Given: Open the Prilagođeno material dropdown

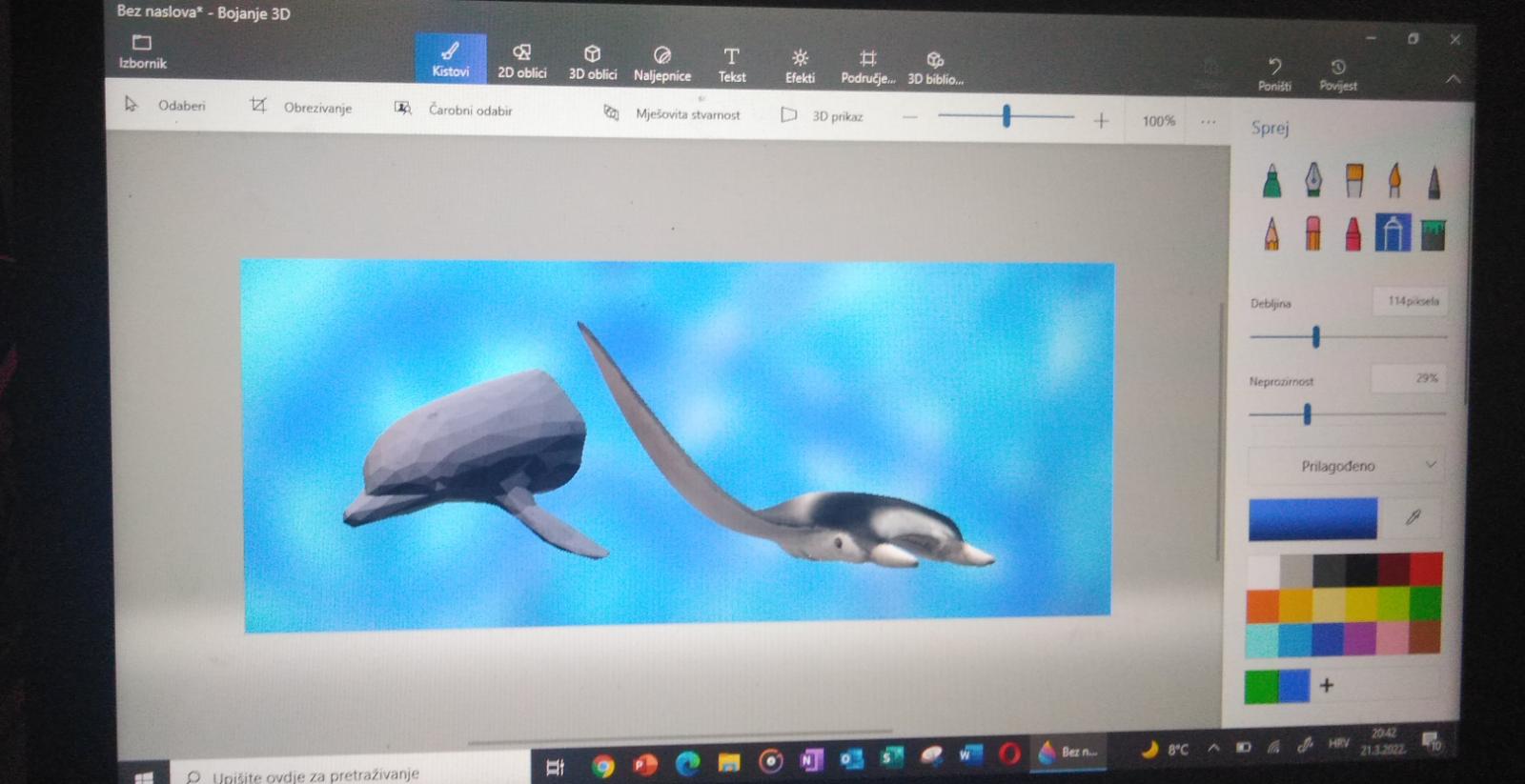Looking at the screenshot, I should point(1344,466).
